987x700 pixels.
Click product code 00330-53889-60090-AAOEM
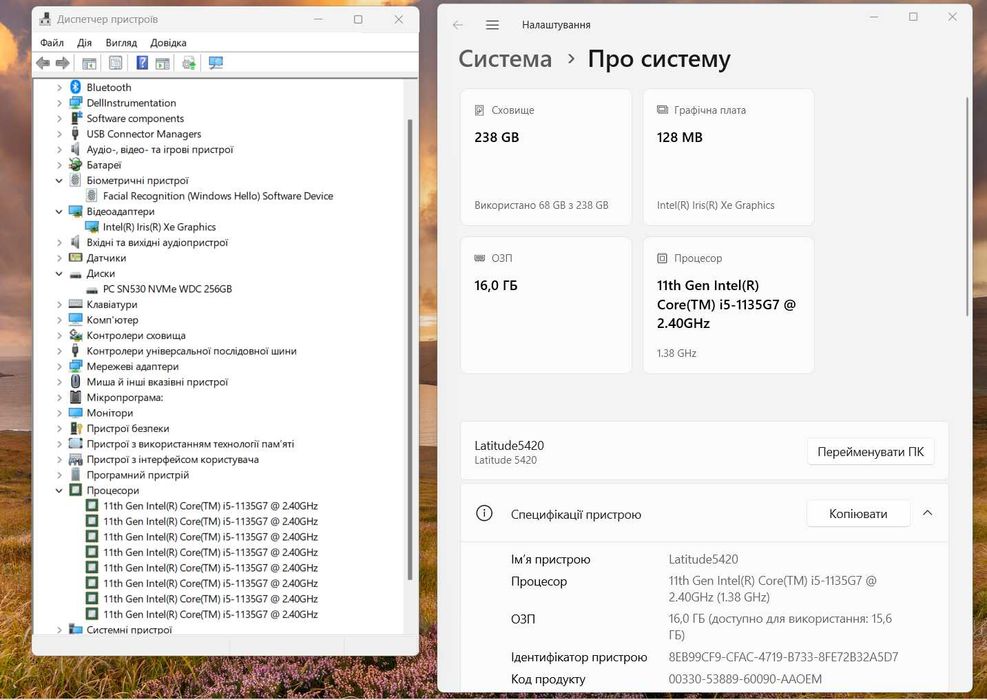click(745, 679)
